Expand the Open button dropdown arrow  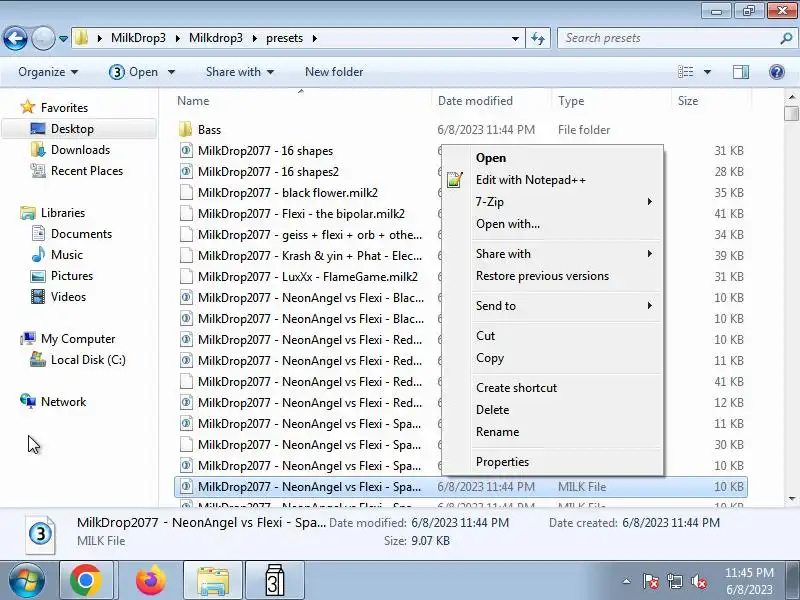click(x=171, y=72)
